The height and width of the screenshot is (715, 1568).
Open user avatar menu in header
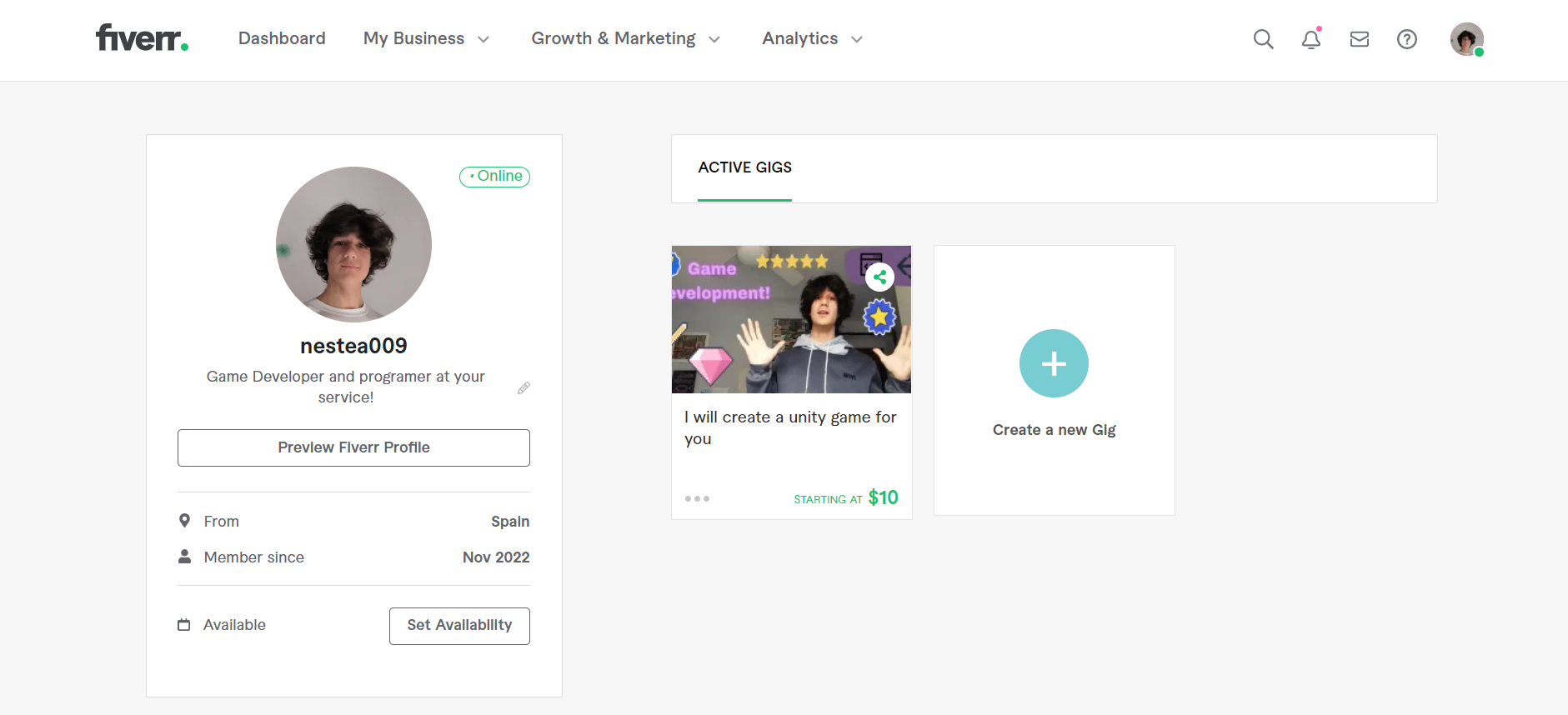1466,39
